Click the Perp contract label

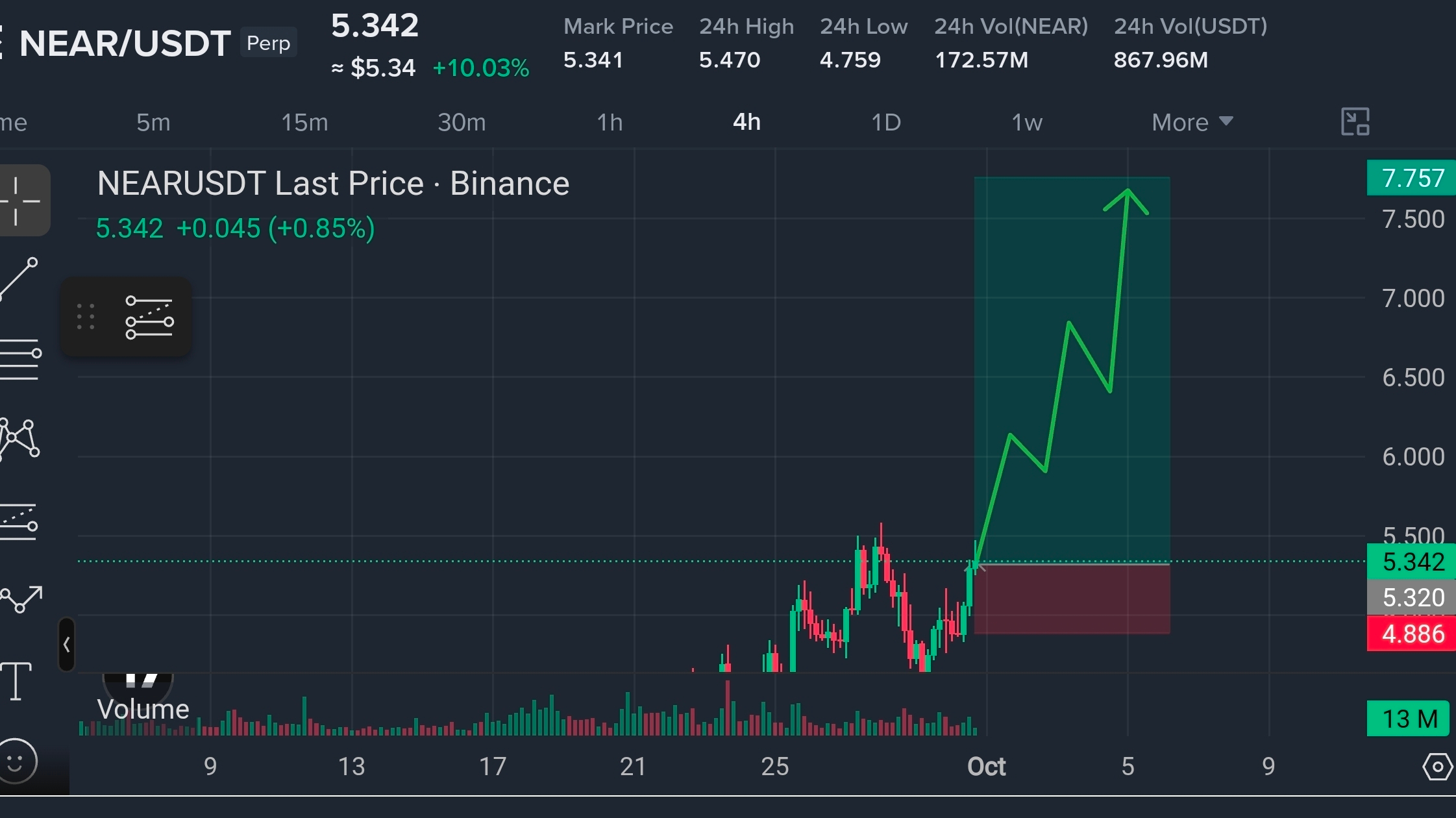(268, 43)
